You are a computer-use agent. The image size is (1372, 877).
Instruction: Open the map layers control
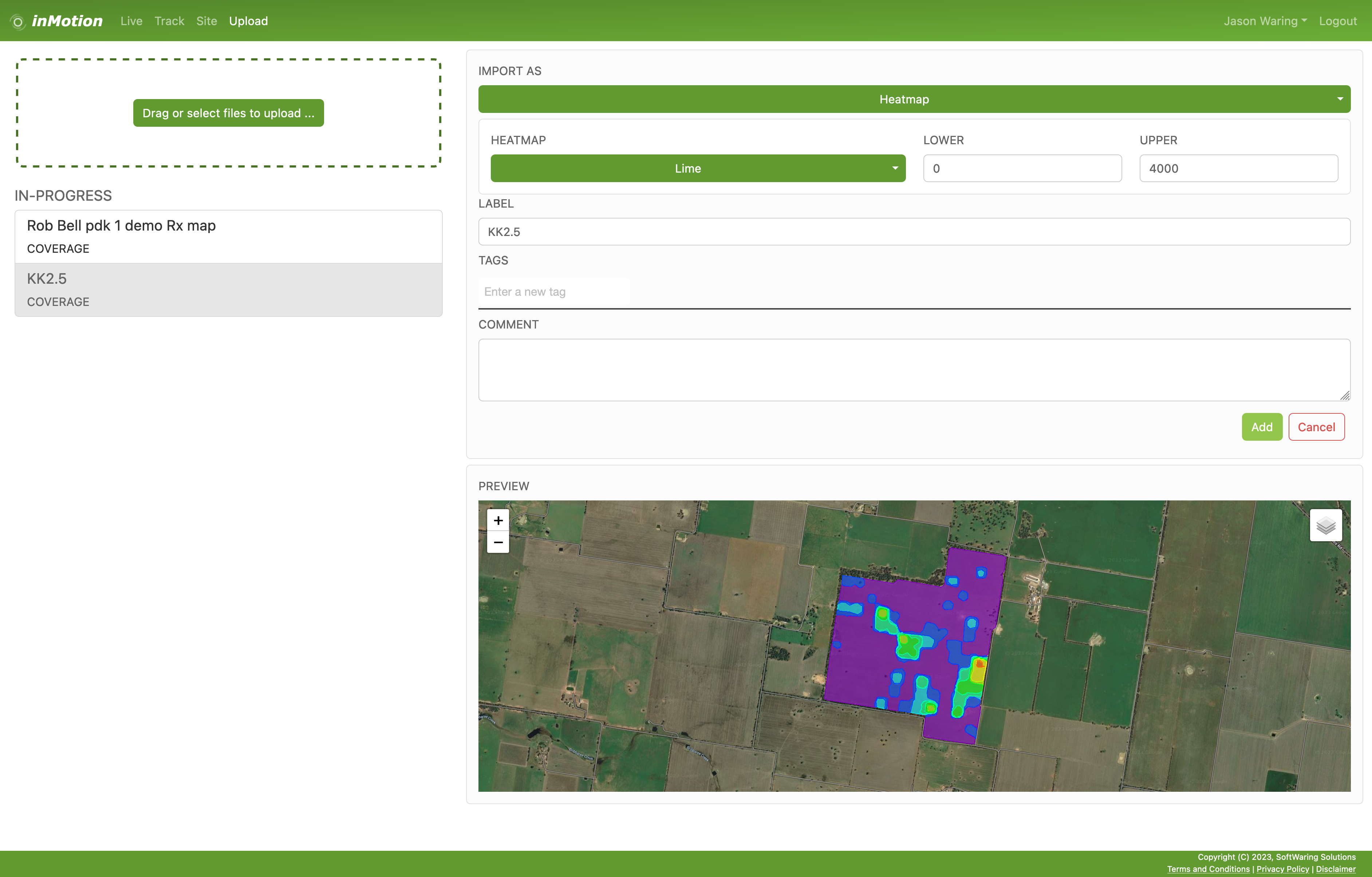tap(1325, 525)
